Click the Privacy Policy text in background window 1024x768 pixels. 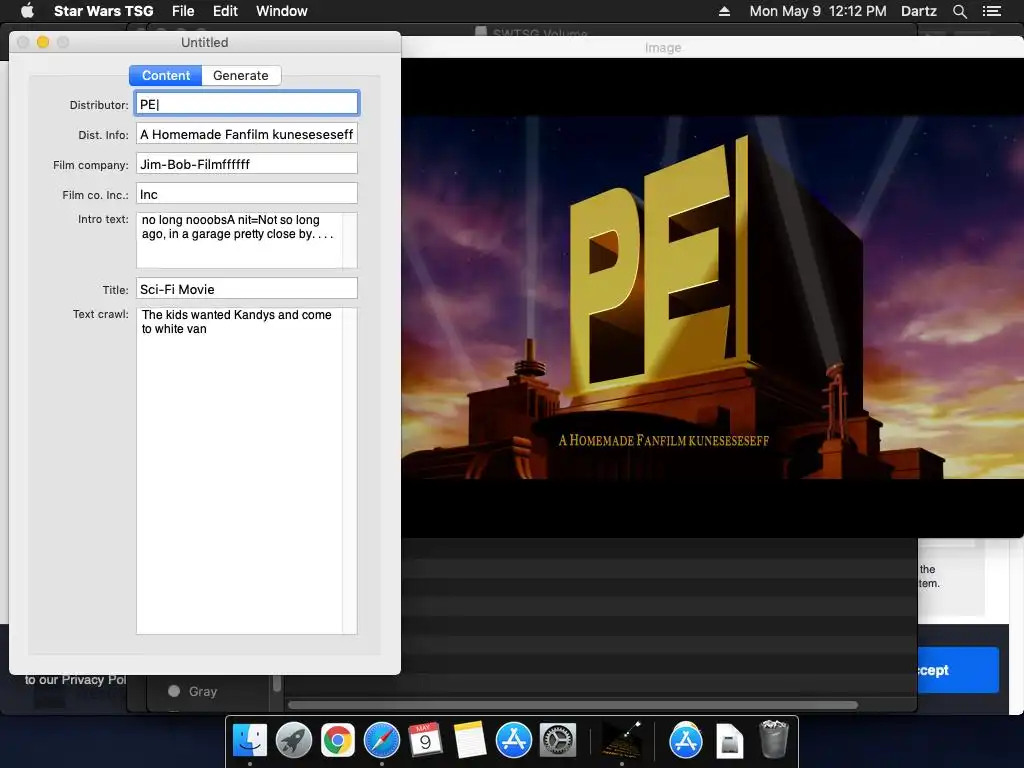(x=76, y=680)
